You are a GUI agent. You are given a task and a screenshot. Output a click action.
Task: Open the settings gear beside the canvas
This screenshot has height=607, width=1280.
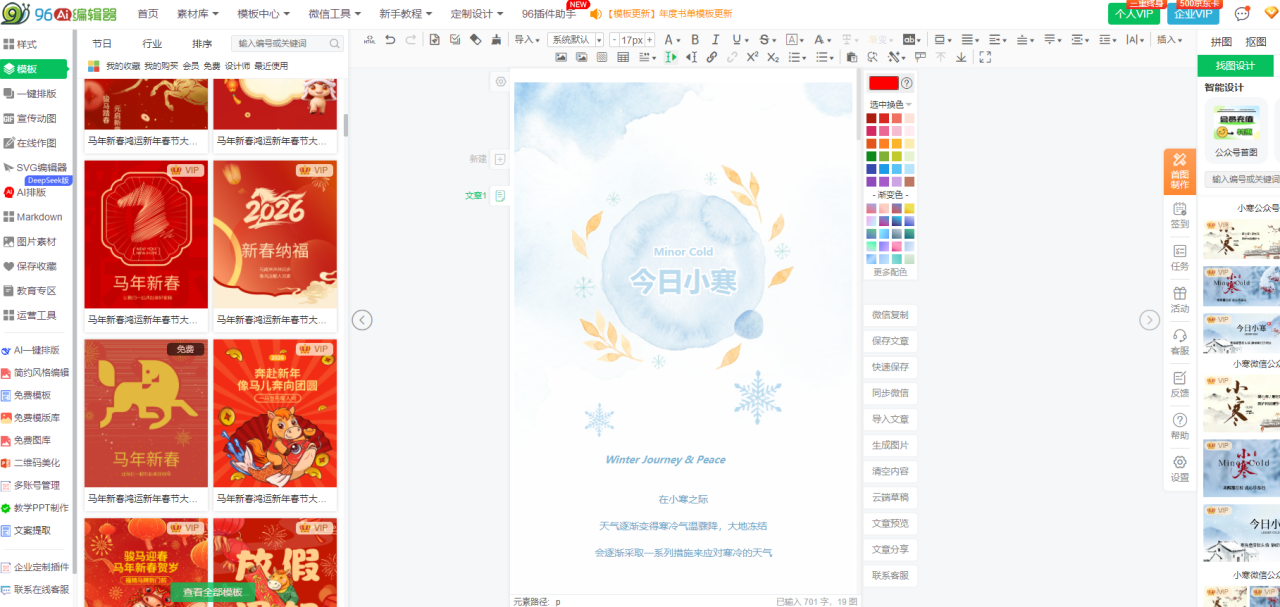coord(501,82)
